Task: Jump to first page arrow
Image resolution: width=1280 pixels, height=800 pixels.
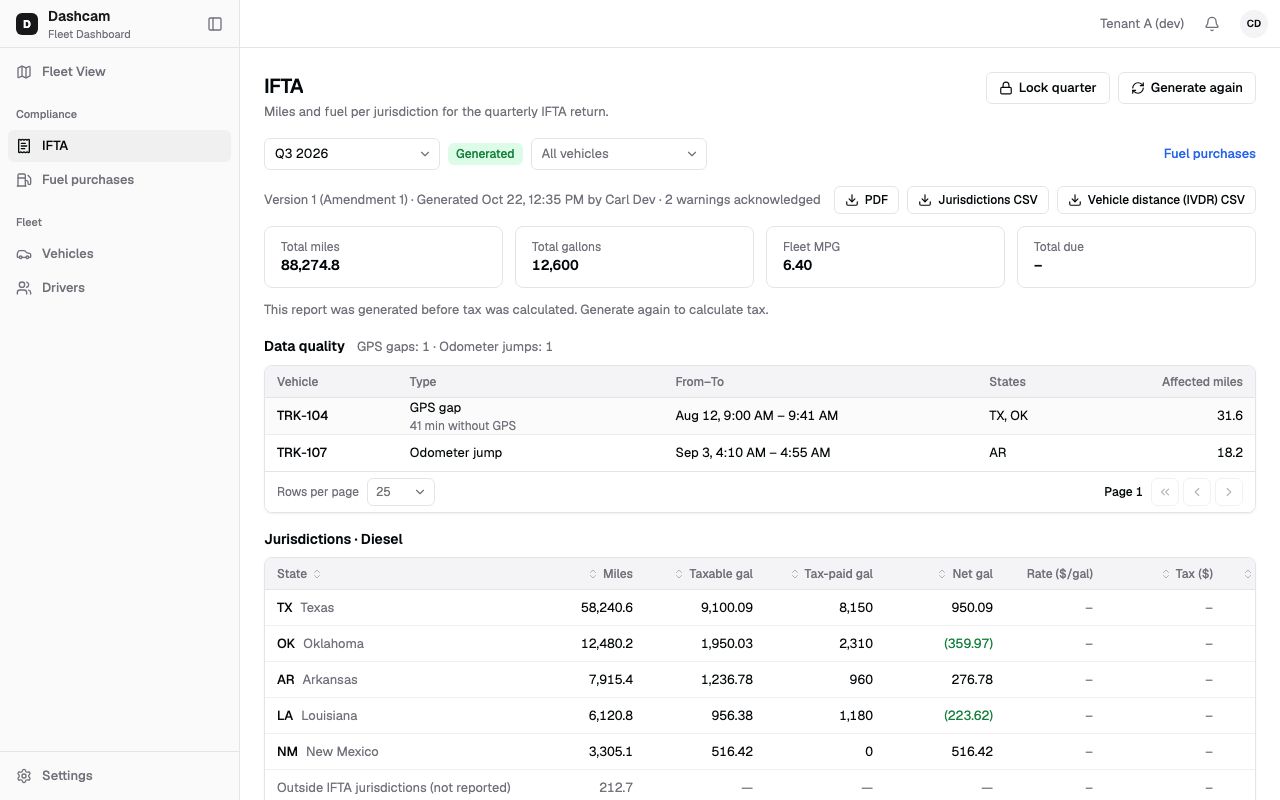Action: (x=1165, y=492)
